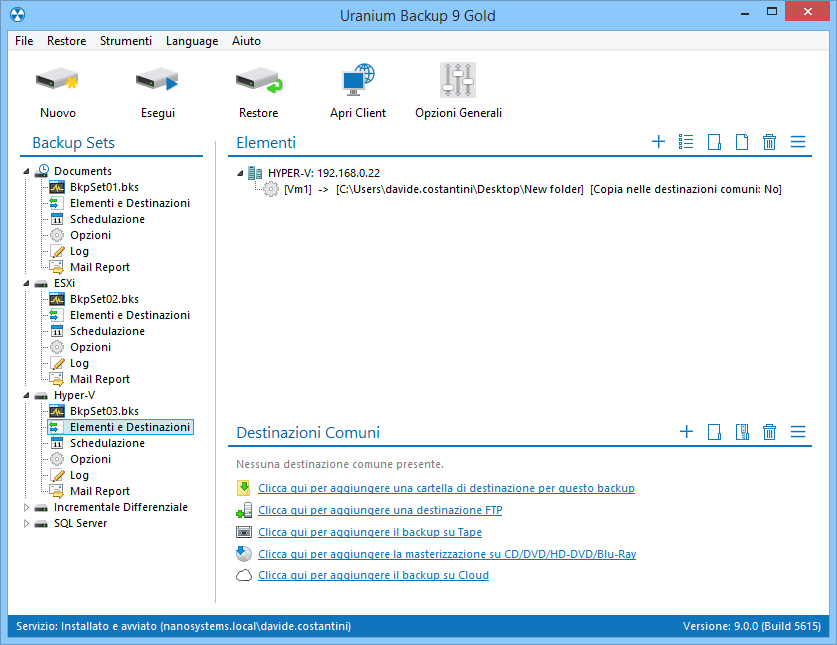The width and height of the screenshot is (837, 645).
Task: Select the Incrementale Differenziale tree label
Action: coord(121,507)
